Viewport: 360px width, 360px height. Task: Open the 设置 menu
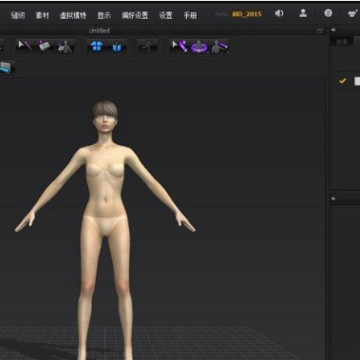click(x=166, y=15)
